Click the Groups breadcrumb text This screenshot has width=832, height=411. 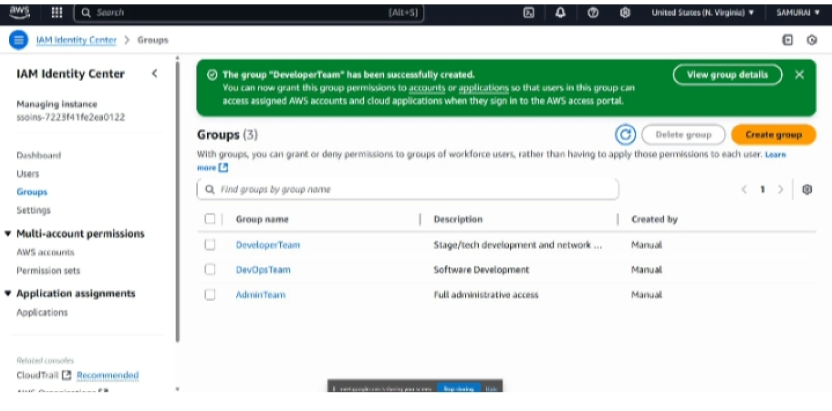(x=153, y=40)
